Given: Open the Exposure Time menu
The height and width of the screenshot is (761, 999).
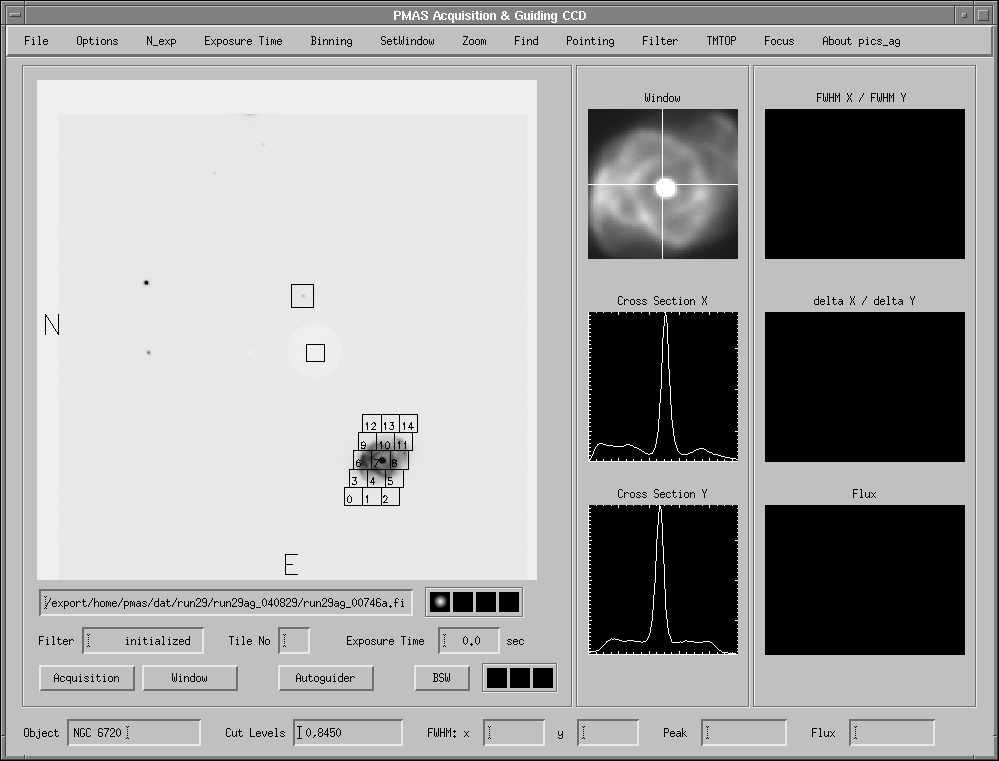Looking at the screenshot, I should click(243, 41).
